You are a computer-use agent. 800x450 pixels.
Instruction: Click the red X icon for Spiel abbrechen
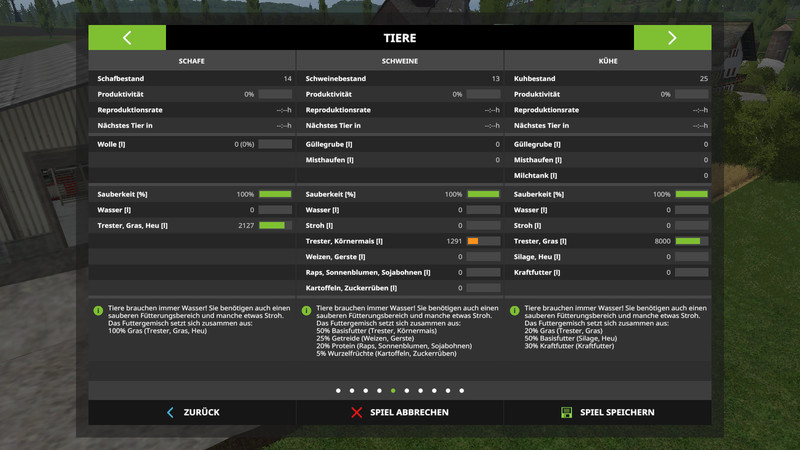(x=356, y=412)
